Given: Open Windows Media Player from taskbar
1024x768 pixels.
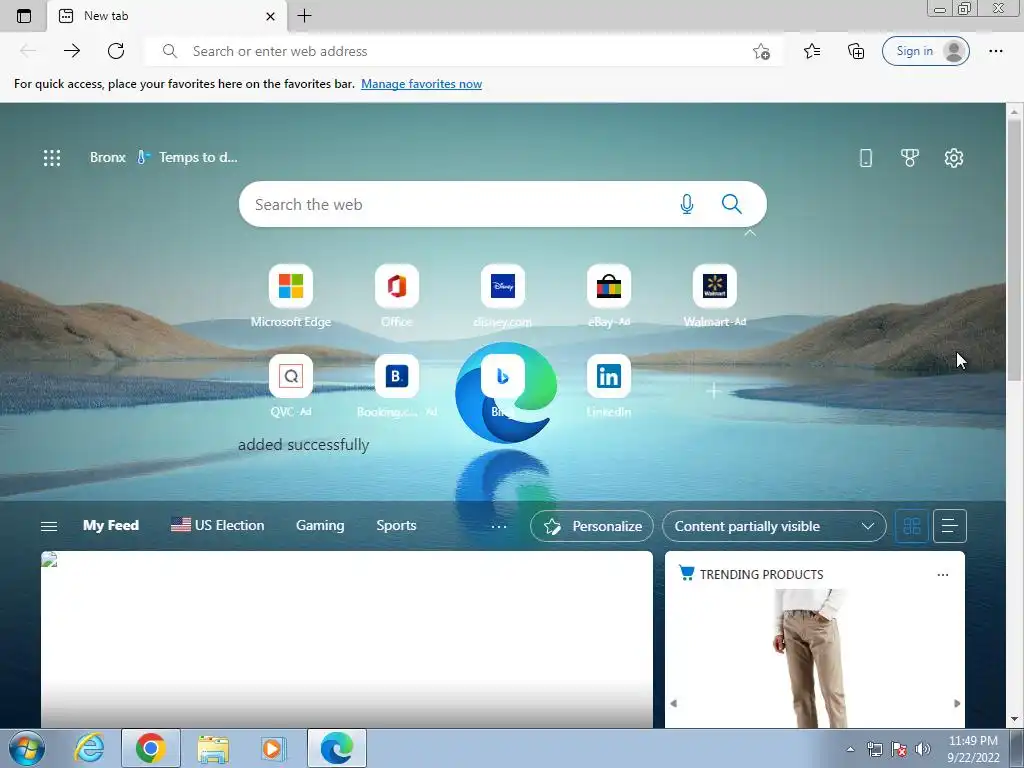Looking at the screenshot, I should 273,748.
